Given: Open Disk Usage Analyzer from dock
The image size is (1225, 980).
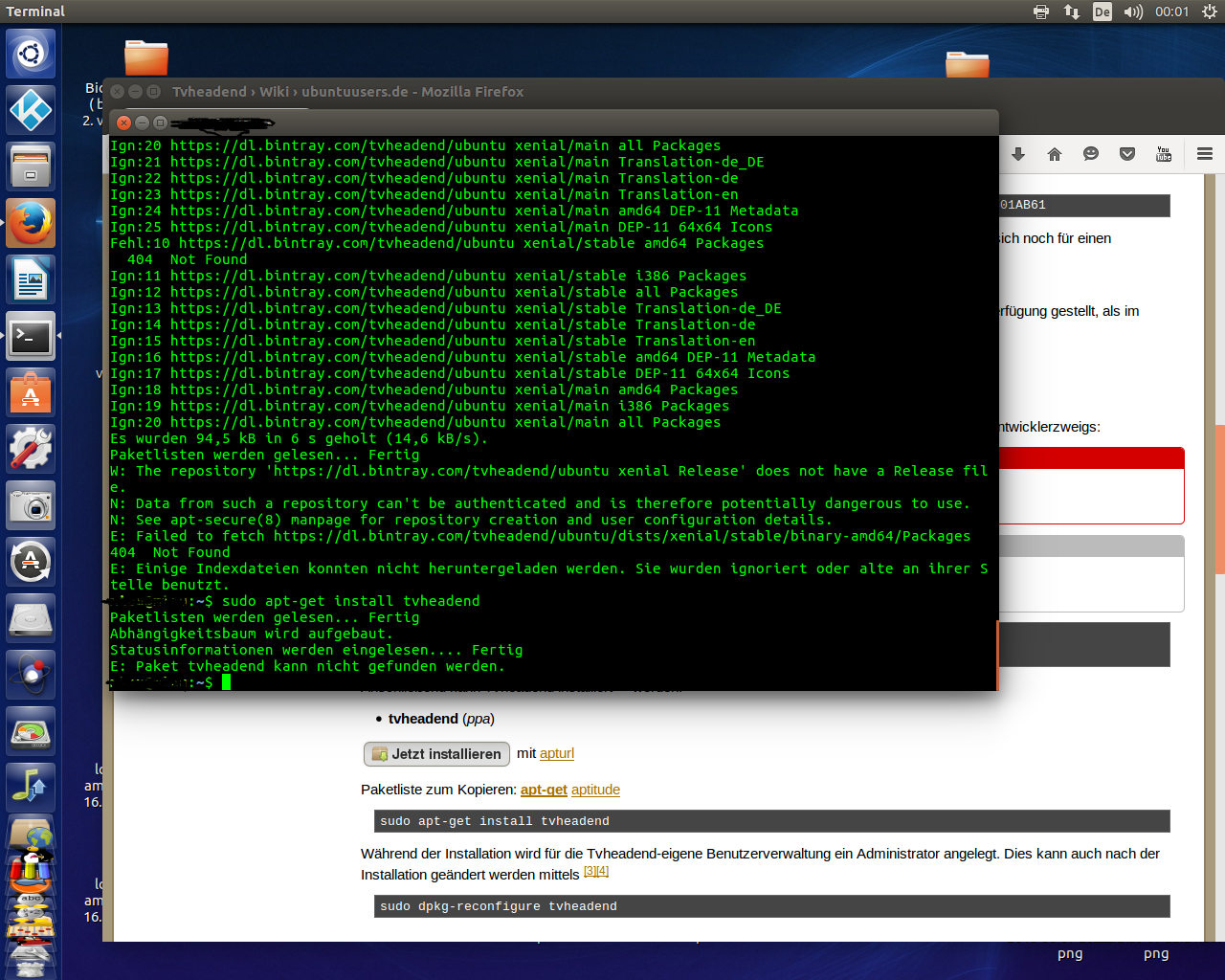Looking at the screenshot, I should point(31,731).
